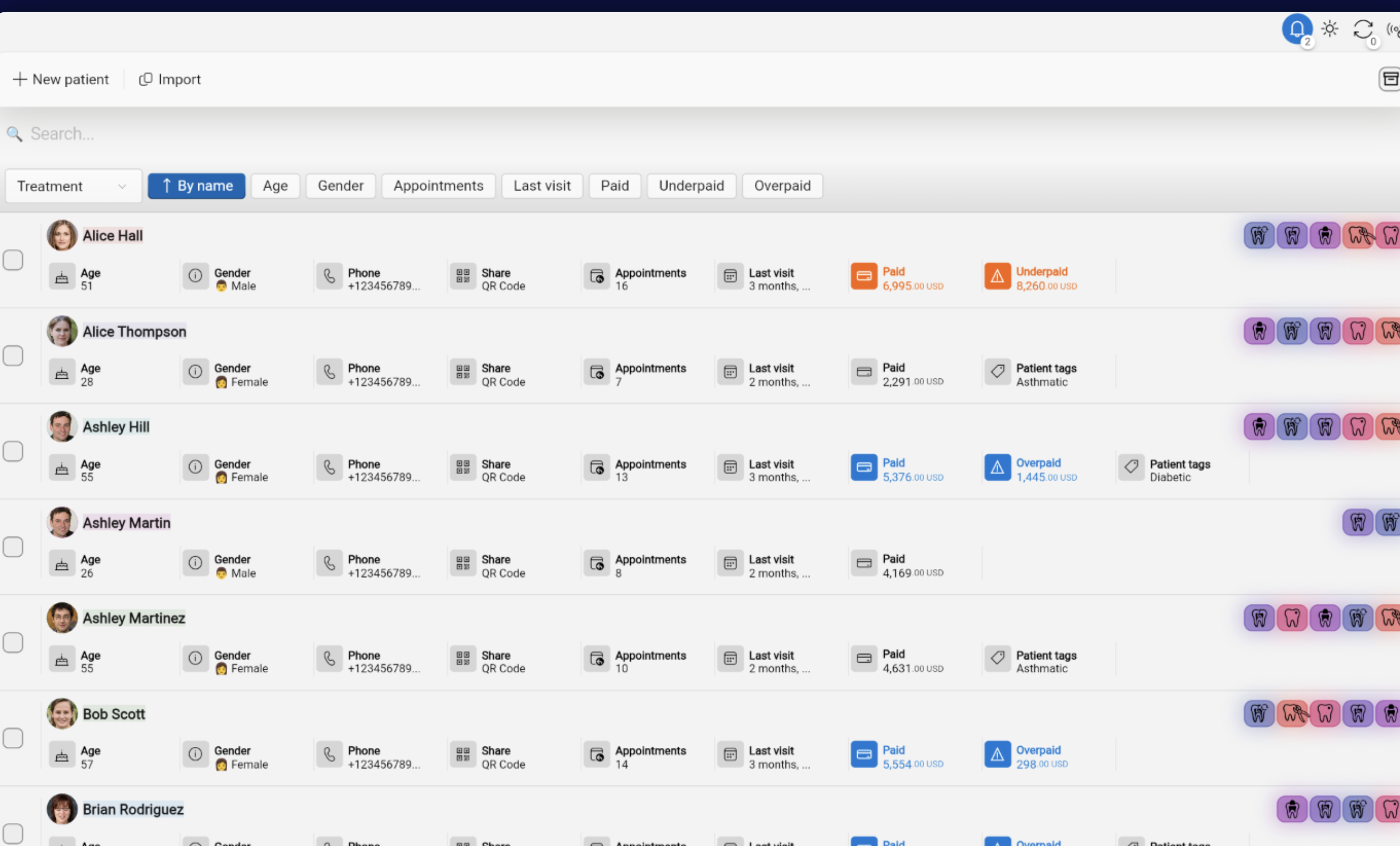
Task: Click Ashley Hill's Diabetic tag icon
Action: 1131,468
